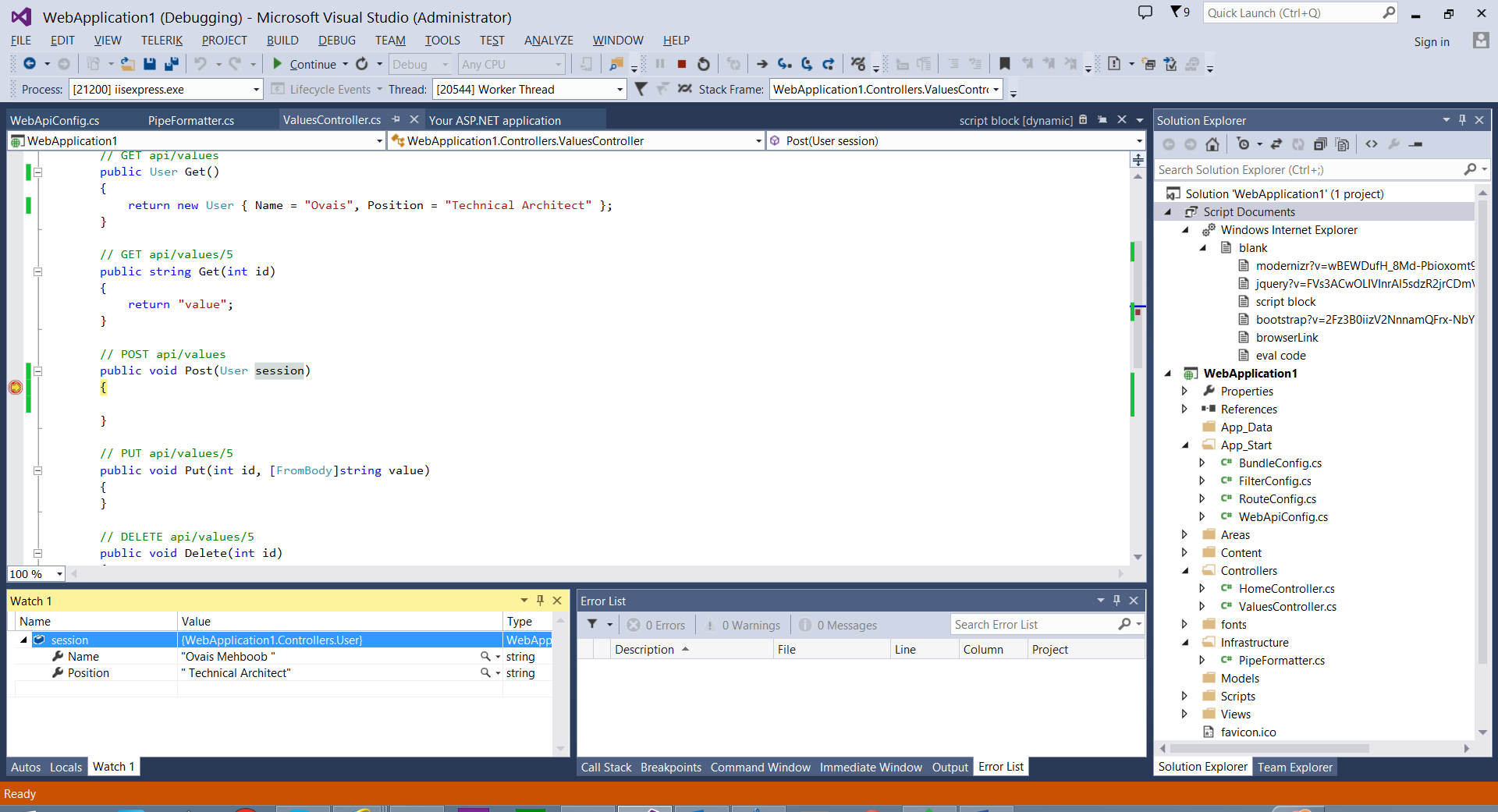Collapse the session row in Watch 1
This screenshot has height=812, width=1498.
[x=23, y=640]
